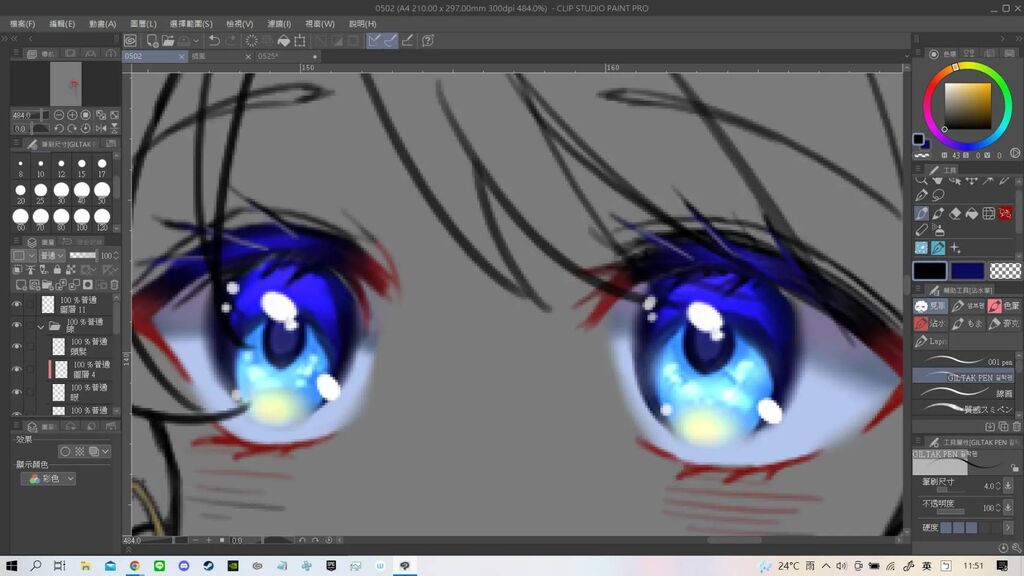Select the 線画 brush sub tool

click(964, 392)
